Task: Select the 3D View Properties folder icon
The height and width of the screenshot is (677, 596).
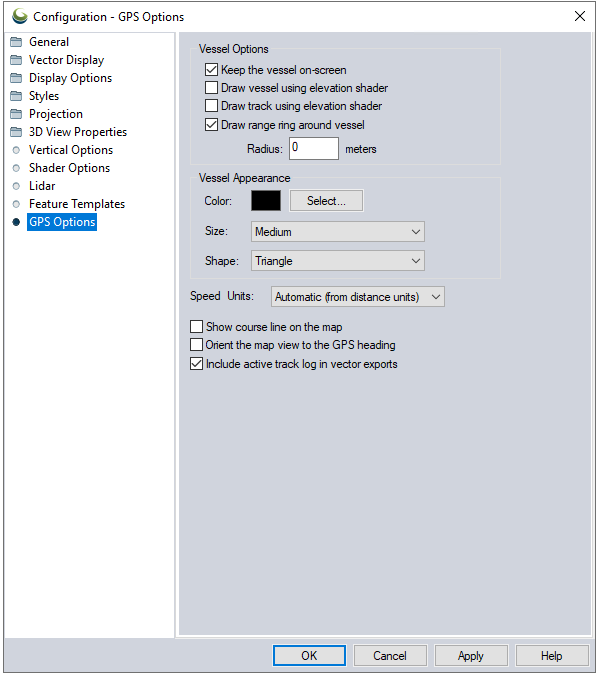Action: (16, 132)
